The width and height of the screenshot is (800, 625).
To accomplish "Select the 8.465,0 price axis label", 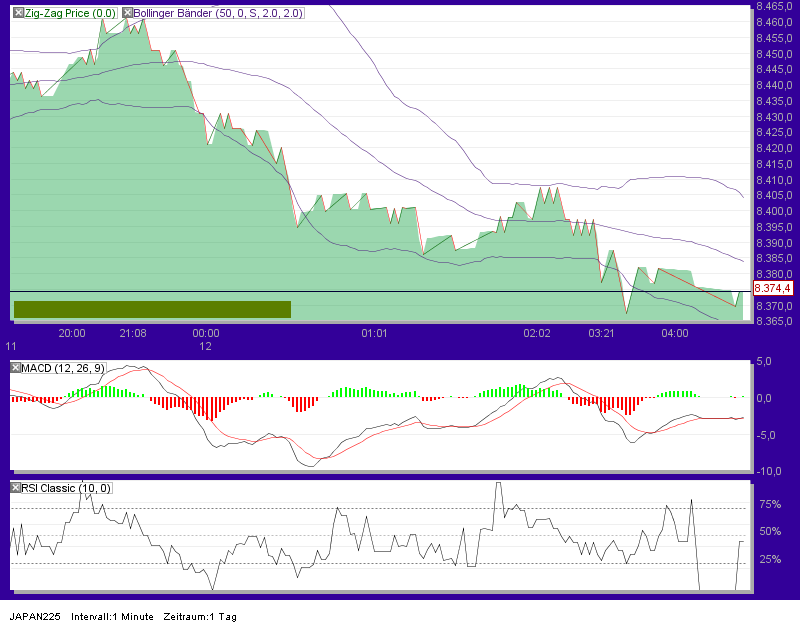I will (772, 8).
